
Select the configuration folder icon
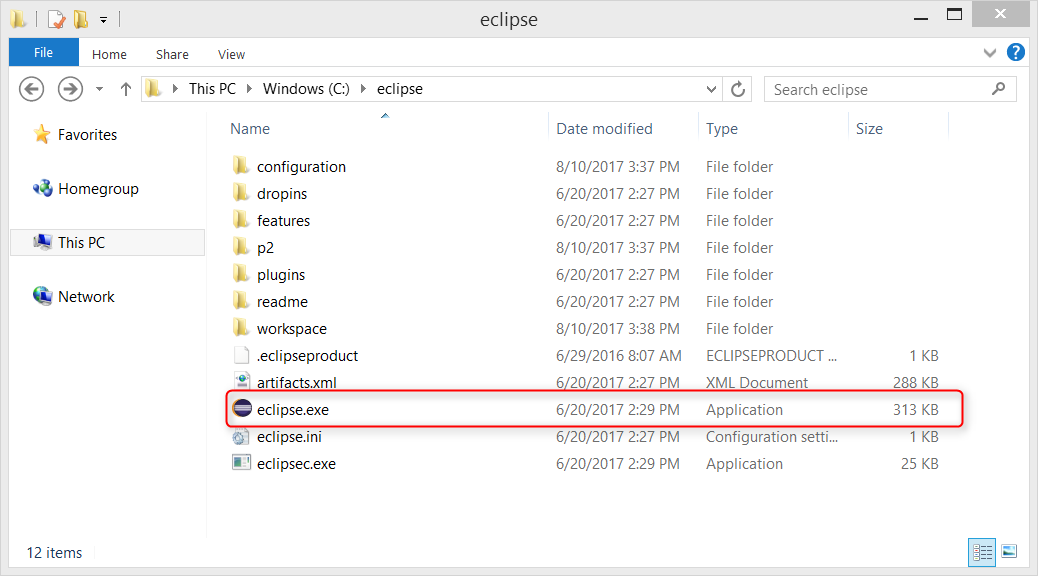(241, 166)
